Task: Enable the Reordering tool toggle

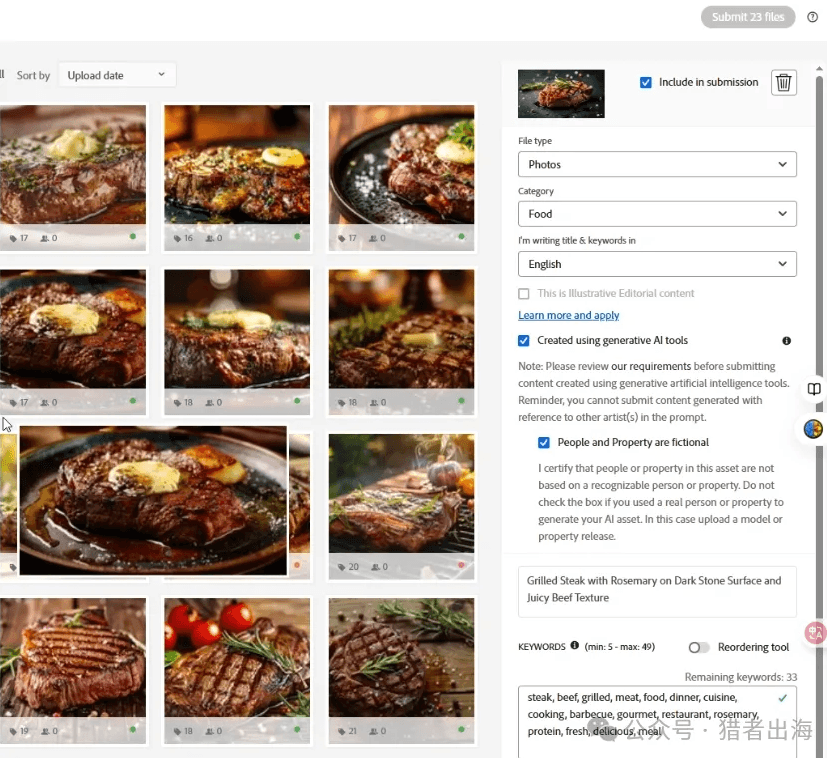Action: 698,647
